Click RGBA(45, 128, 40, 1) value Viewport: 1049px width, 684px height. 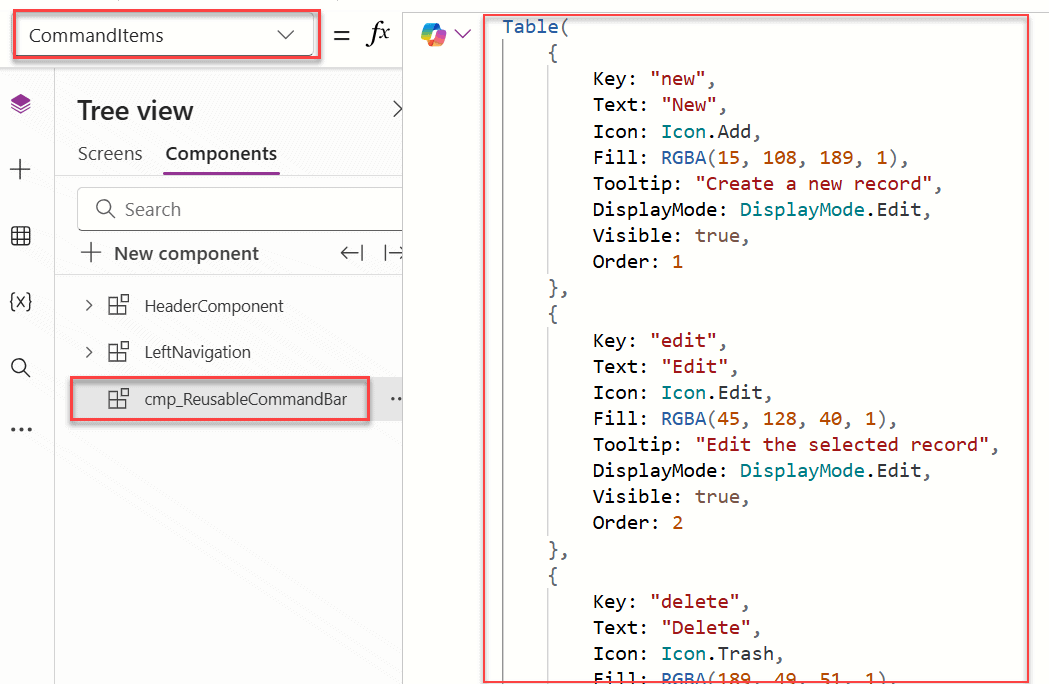pos(773,419)
